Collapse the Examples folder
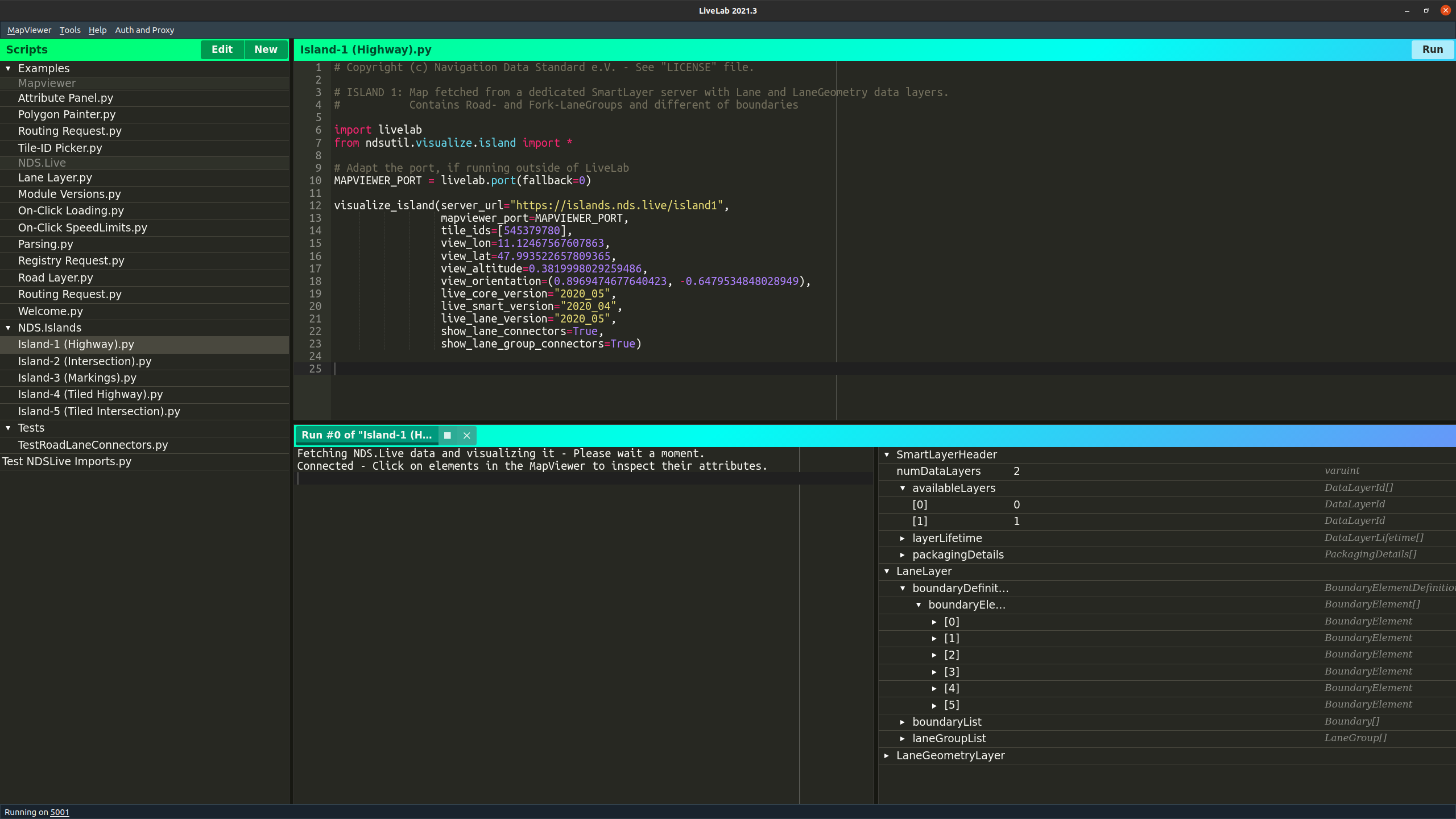 8,68
